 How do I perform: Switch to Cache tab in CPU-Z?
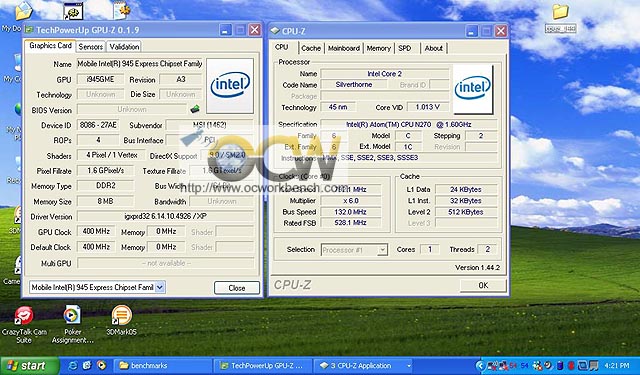311,48
